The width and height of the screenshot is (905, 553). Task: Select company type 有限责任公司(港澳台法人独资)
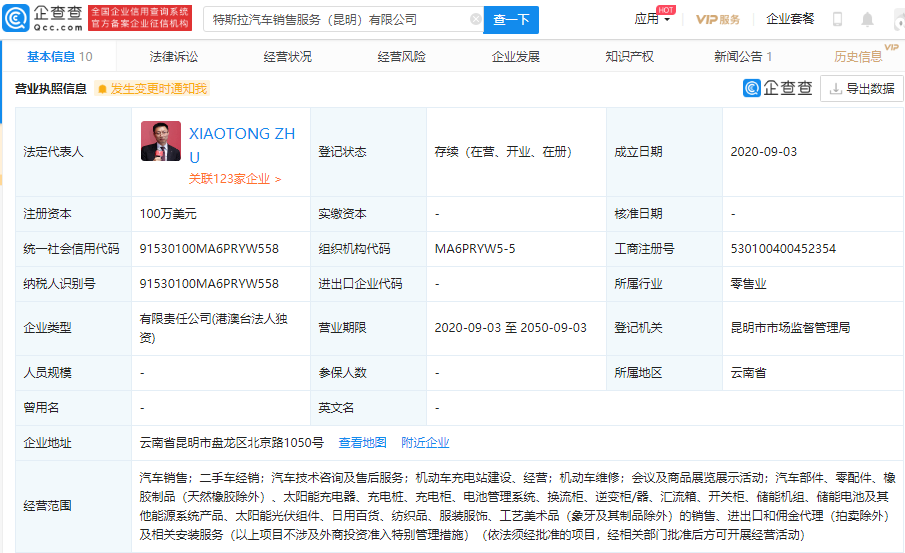[x=214, y=328]
